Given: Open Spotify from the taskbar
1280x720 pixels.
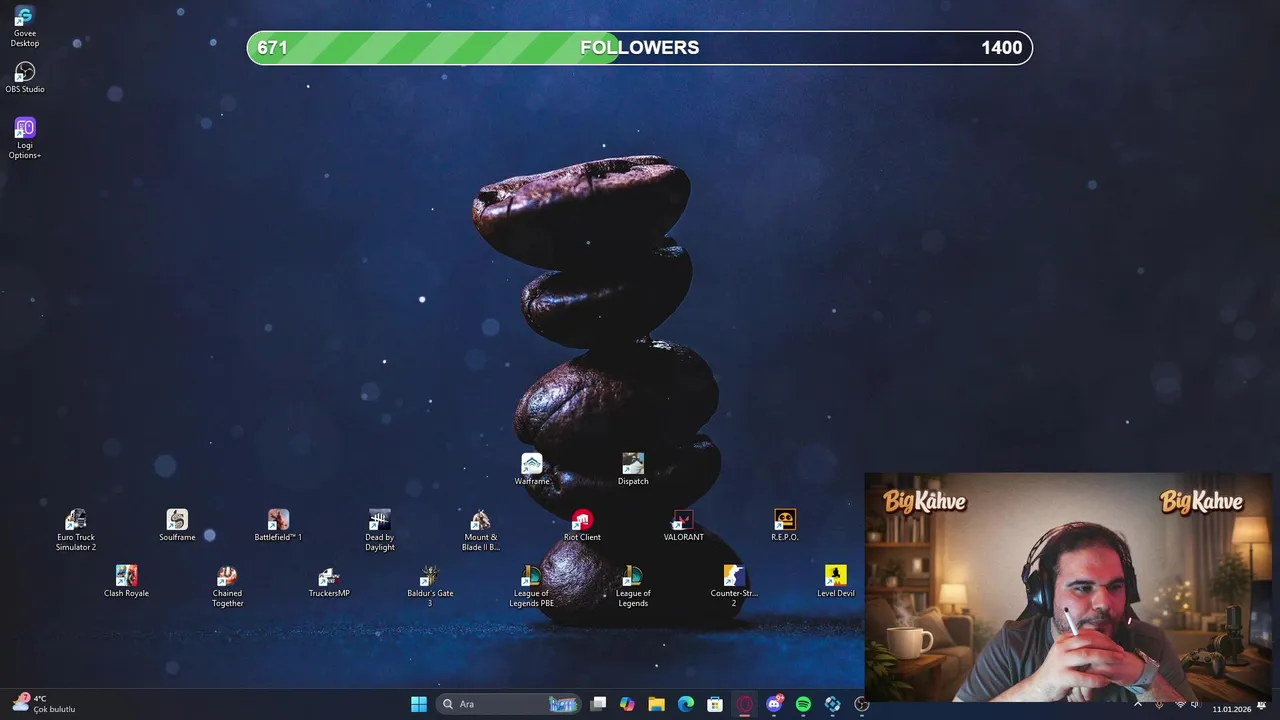Looking at the screenshot, I should coord(803,704).
